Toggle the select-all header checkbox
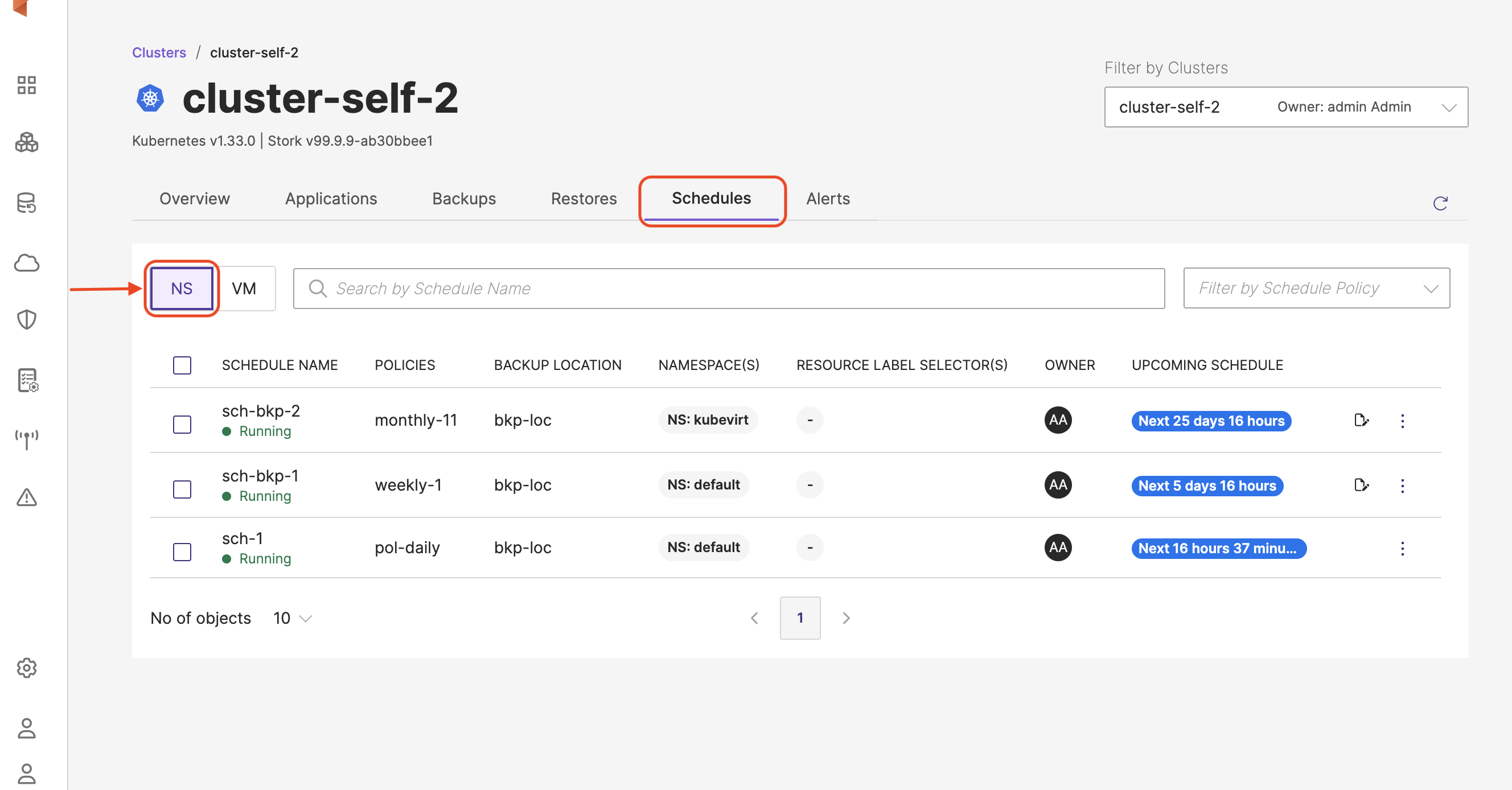 coord(182,365)
